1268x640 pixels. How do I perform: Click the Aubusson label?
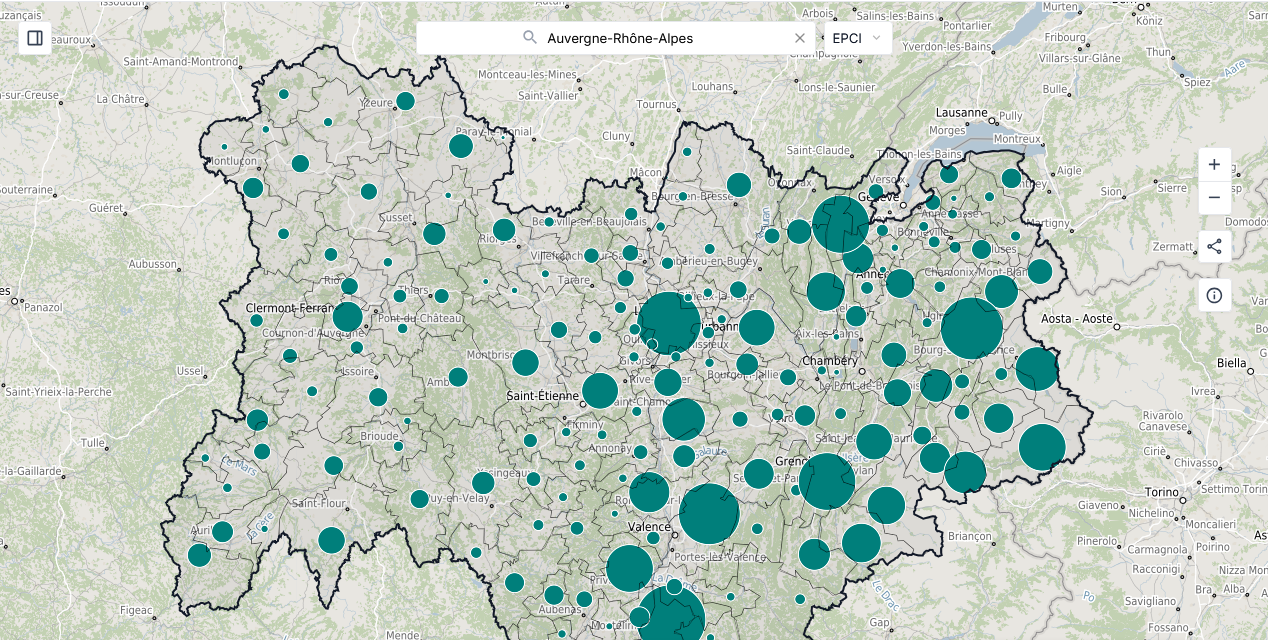(152, 264)
